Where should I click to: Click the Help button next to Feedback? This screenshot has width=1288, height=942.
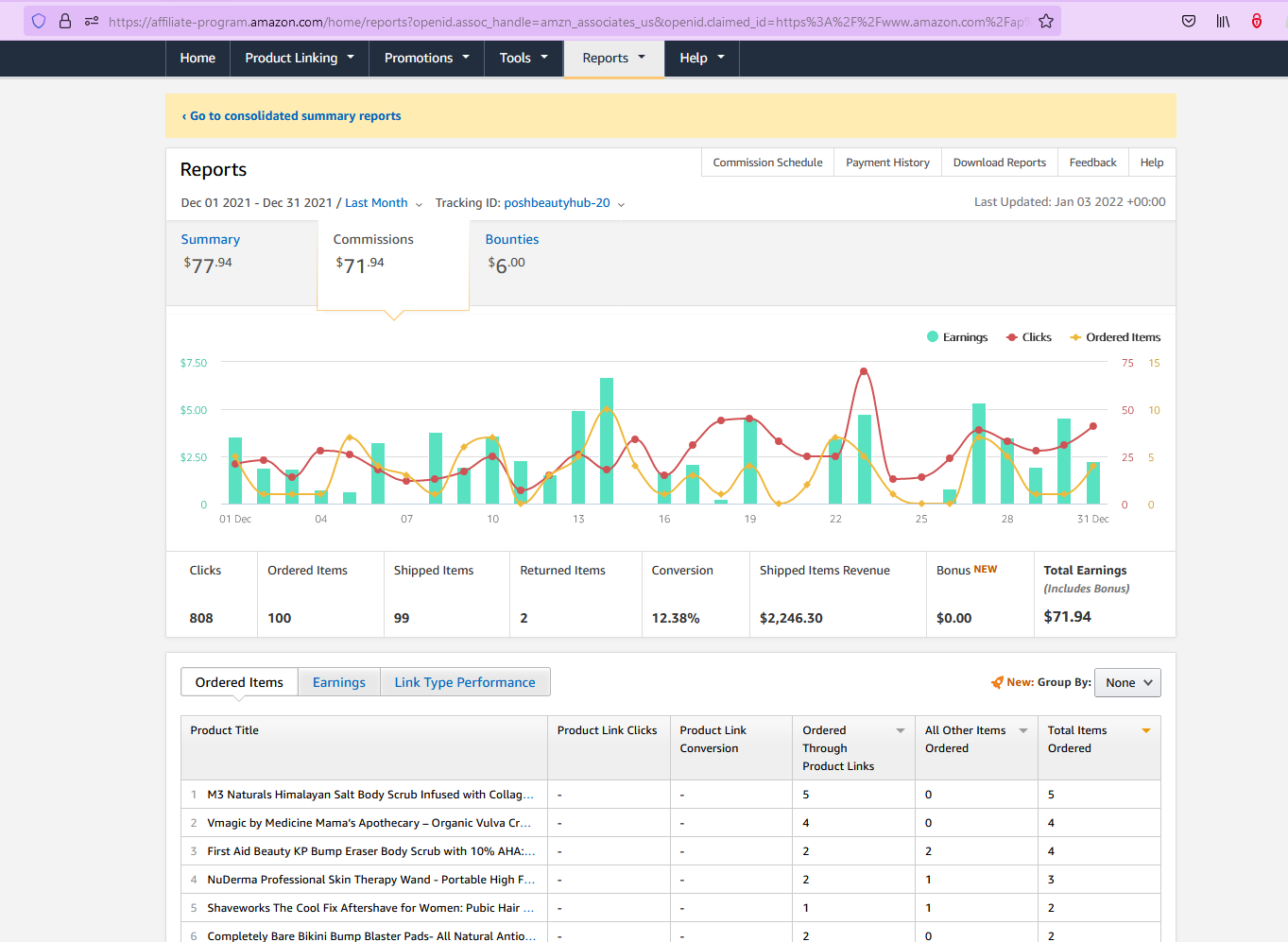pos(1152,163)
